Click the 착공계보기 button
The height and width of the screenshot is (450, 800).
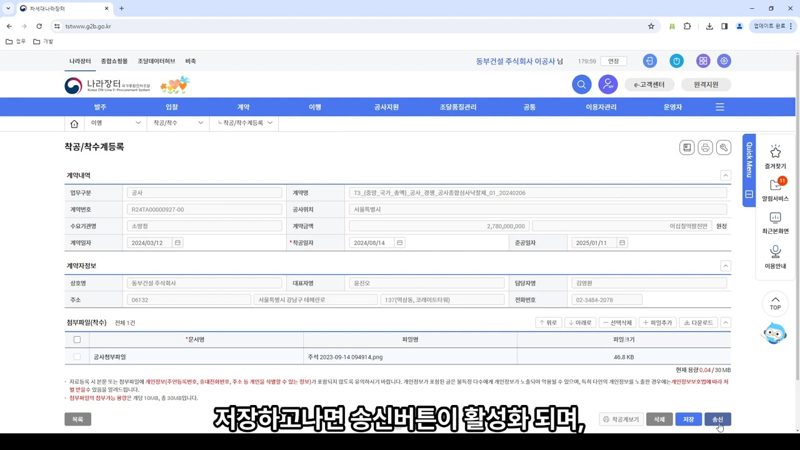click(621, 419)
